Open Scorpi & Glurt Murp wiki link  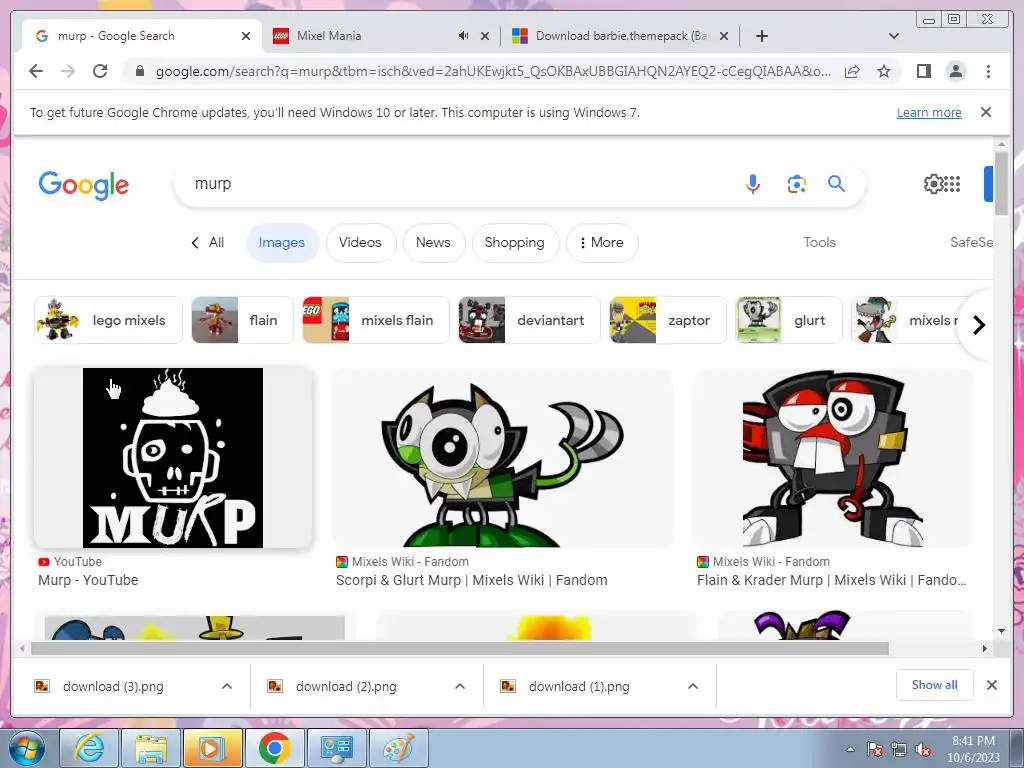(472, 580)
